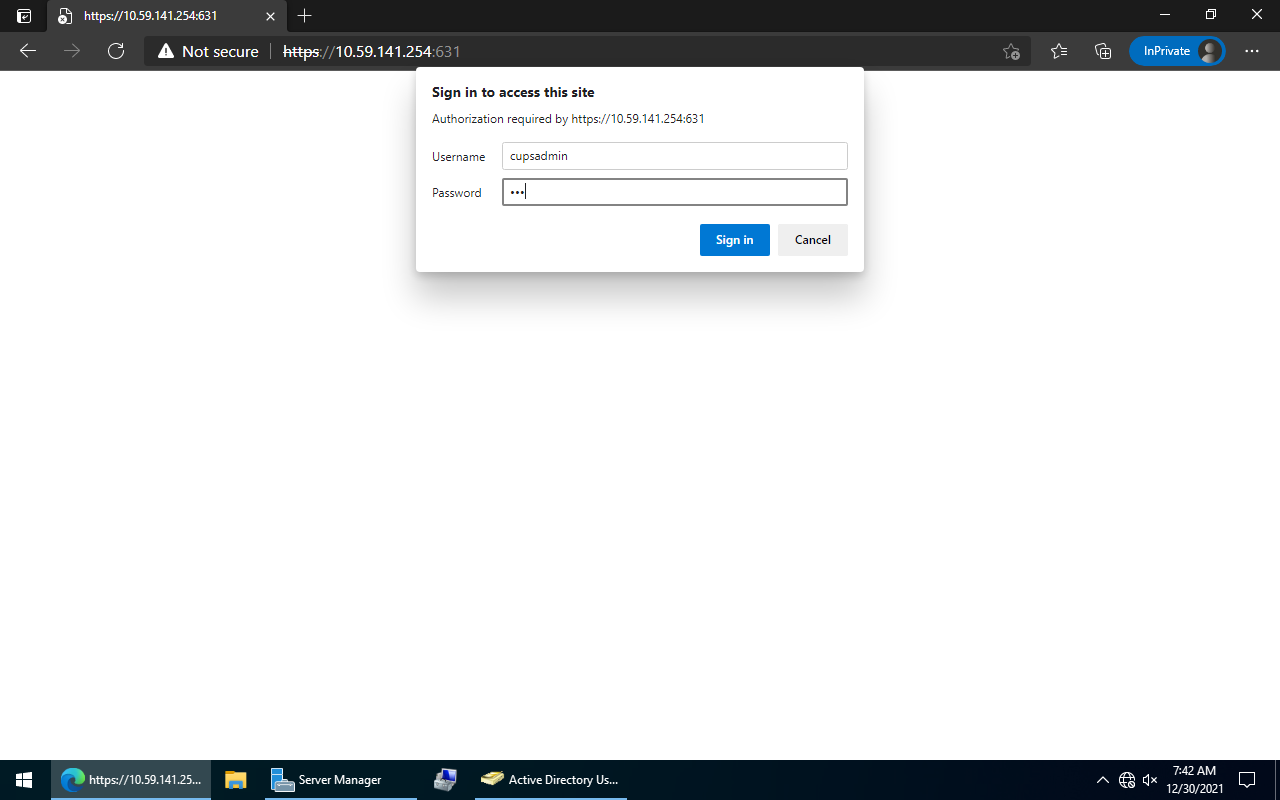Open Active Directory Users from taskbar
Viewport: 1280px width, 800px height.
[550, 779]
